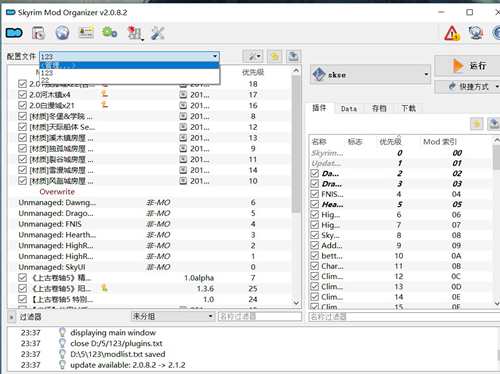Open the skse executable dropdown
This screenshot has width=500, height=374.
point(426,74)
